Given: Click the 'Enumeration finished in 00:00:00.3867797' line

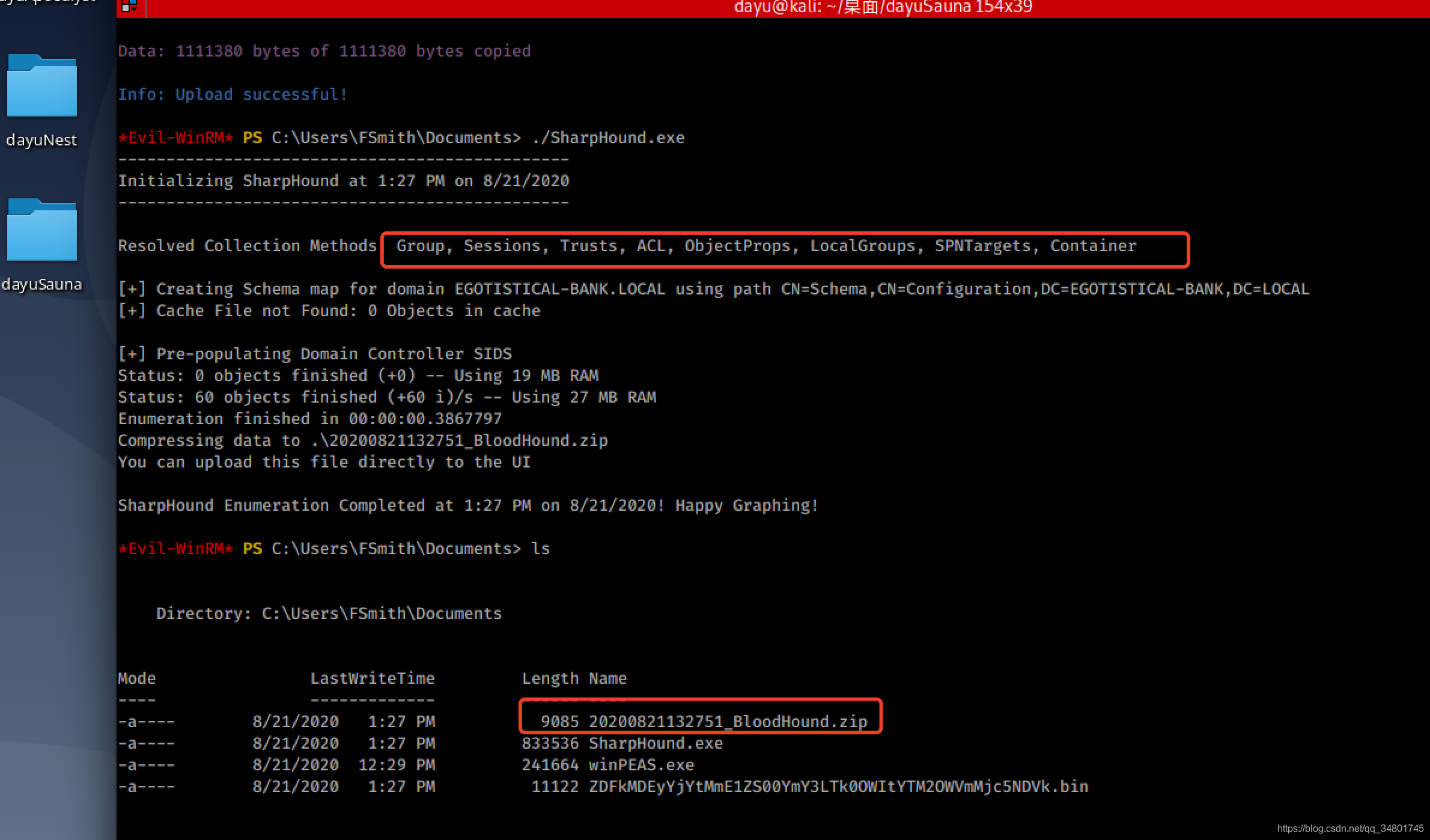Looking at the screenshot, I should point(310,419).
